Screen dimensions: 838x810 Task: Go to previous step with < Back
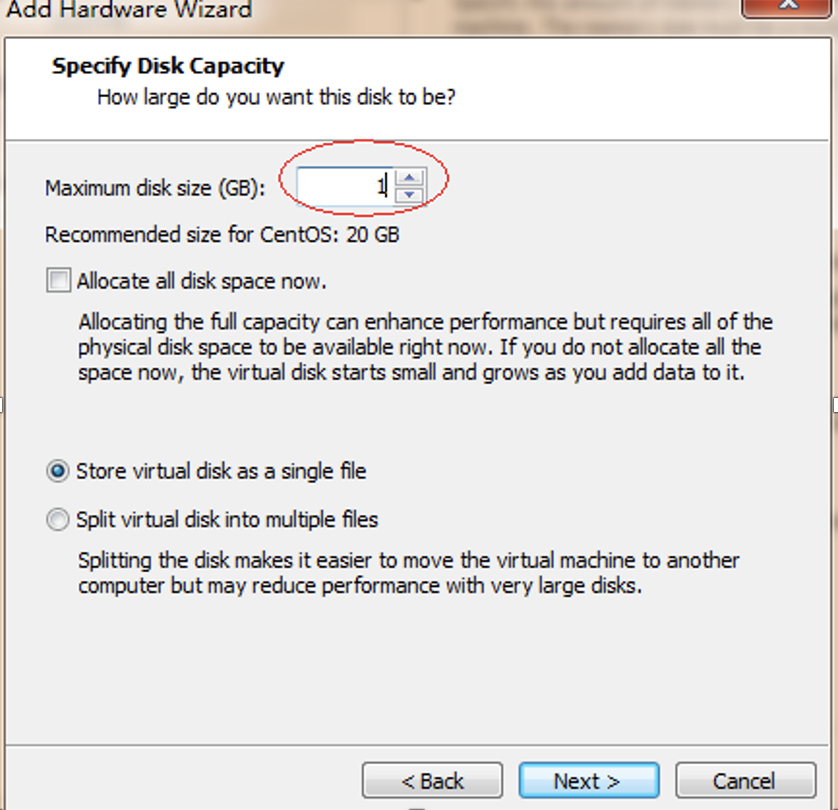[432, 781]
